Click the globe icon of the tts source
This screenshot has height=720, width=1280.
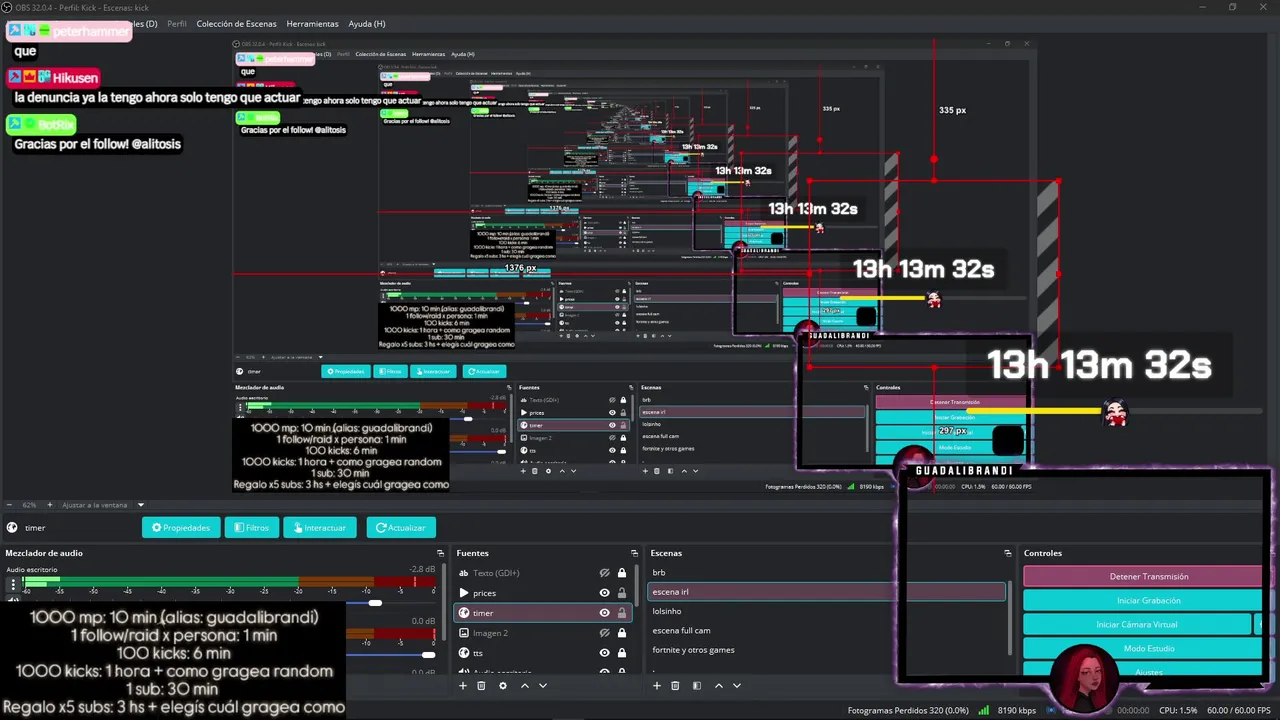click(464, 653)
